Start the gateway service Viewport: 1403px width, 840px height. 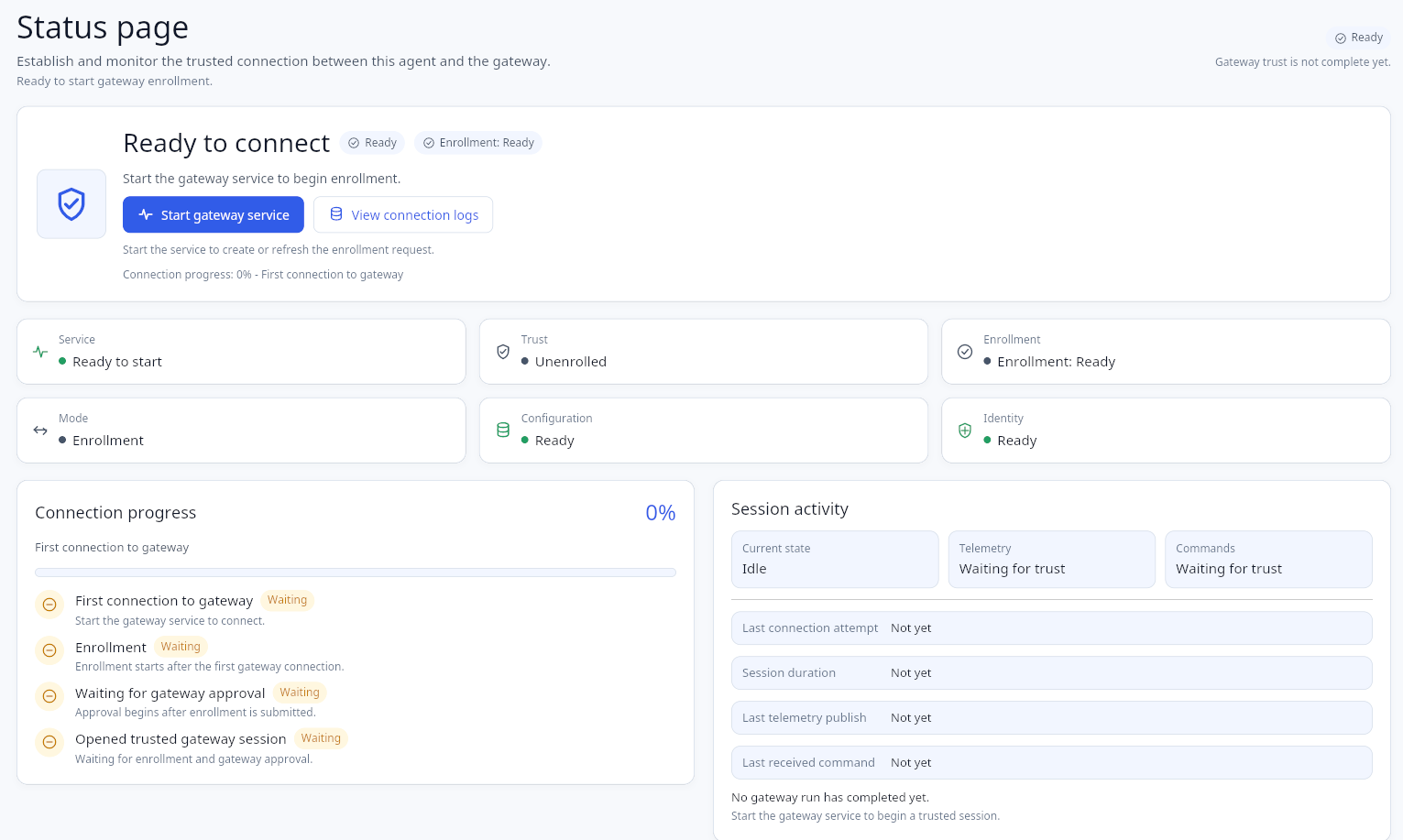coord(214,214)
